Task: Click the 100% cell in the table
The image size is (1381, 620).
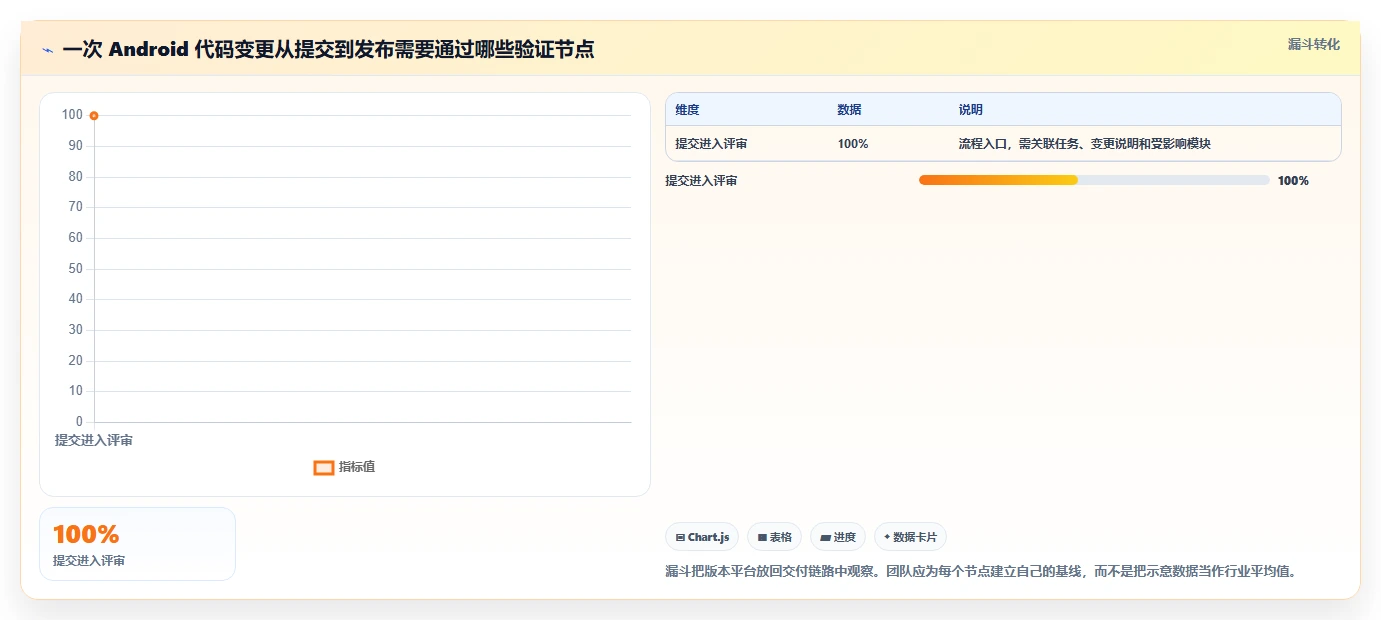Action: 853,144
